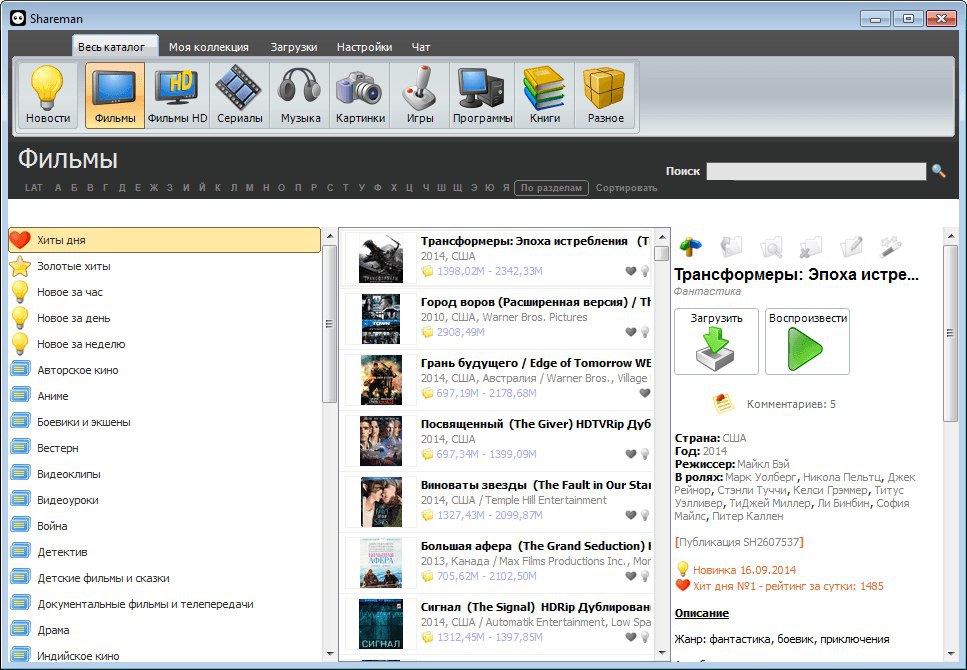Click the Поиск search input field

coord(816,171)
